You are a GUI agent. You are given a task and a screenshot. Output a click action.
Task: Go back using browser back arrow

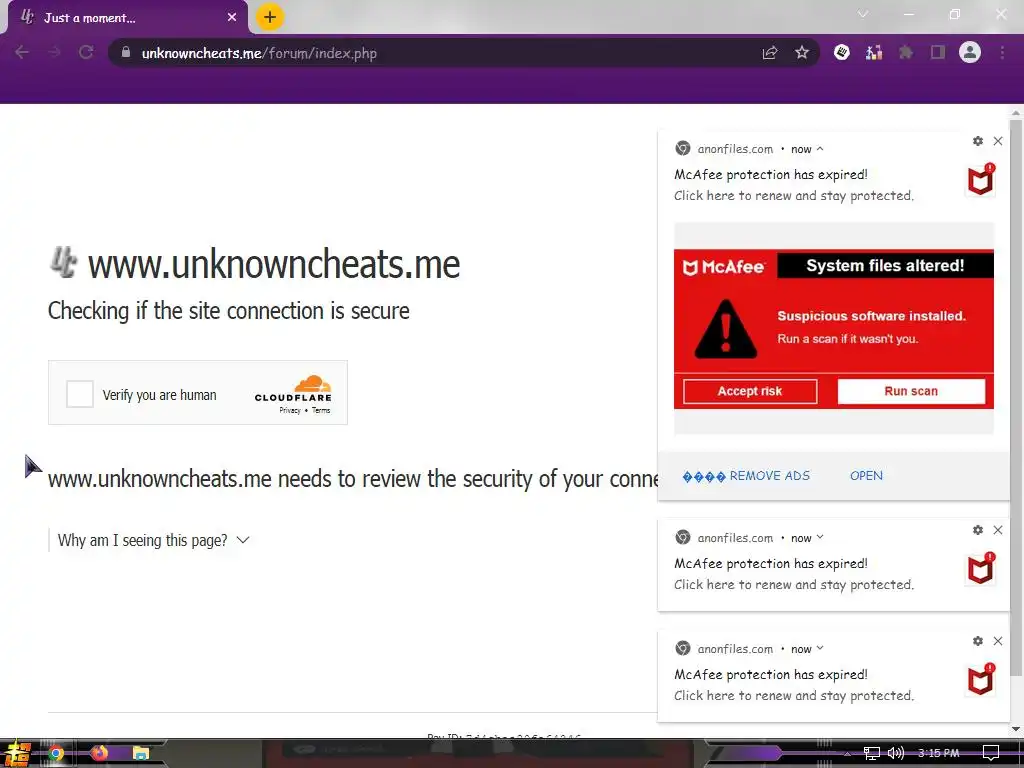(x=22, y=52)
